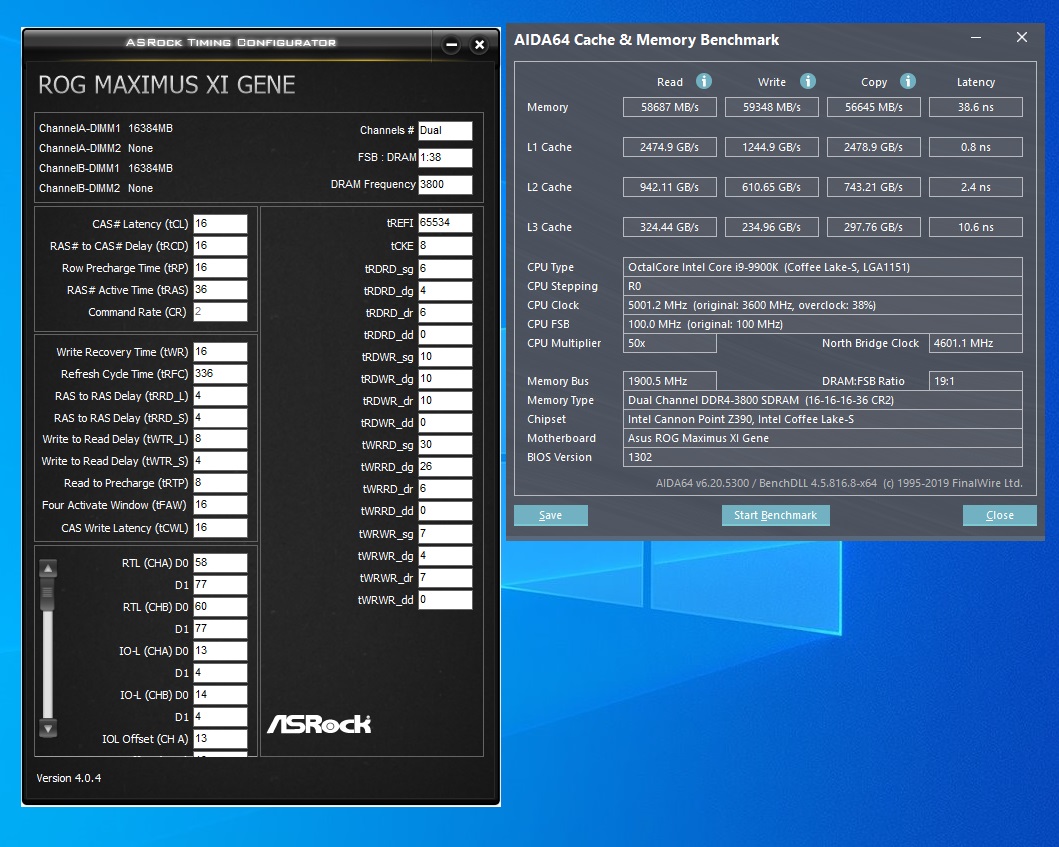Click the BIOS Version value 1302
The width and height of the screenshot is (1059, 847).
click(823, 457)
